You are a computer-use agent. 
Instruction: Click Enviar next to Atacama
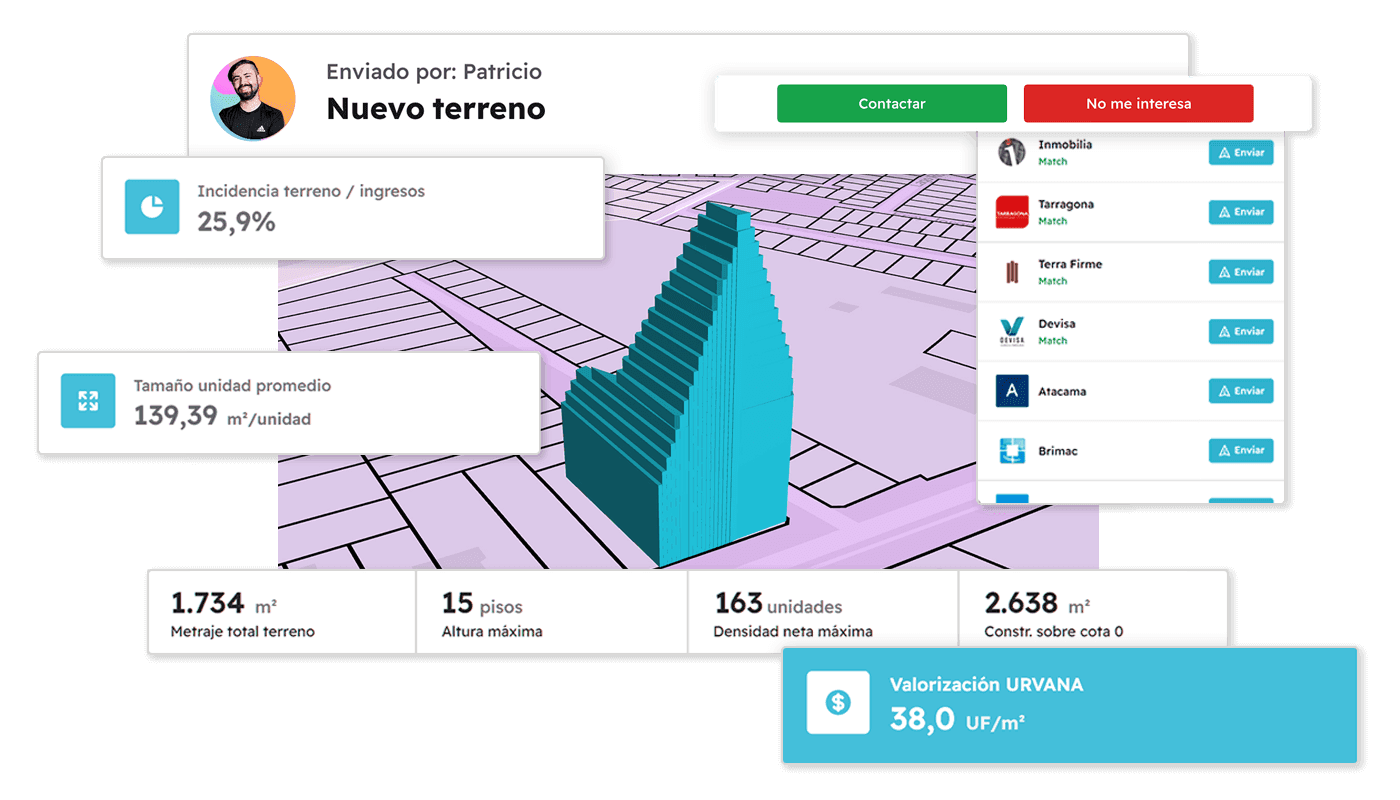[x=1241, y=391]
